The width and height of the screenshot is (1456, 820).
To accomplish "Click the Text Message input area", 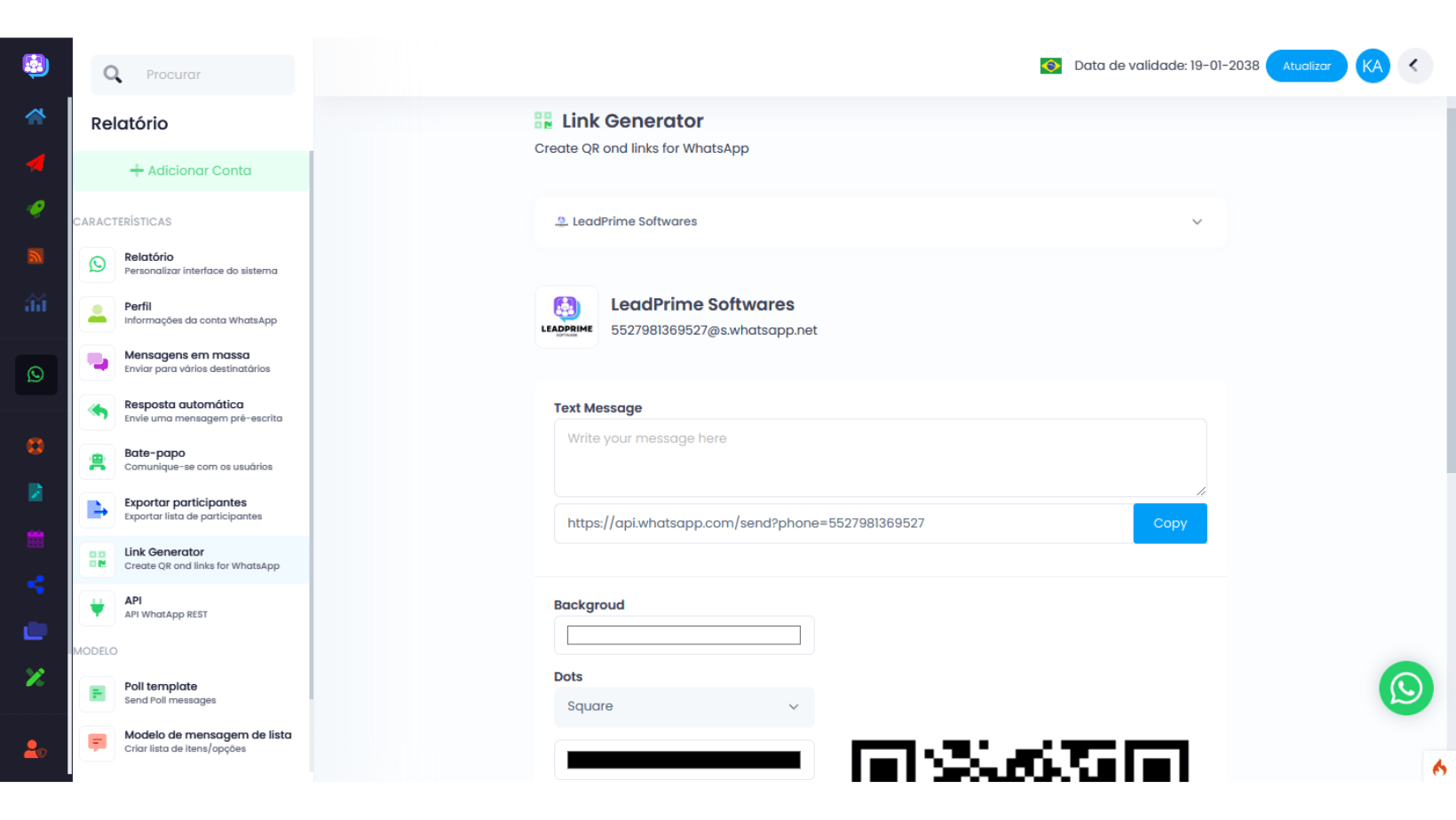I will tap(879, 458).
